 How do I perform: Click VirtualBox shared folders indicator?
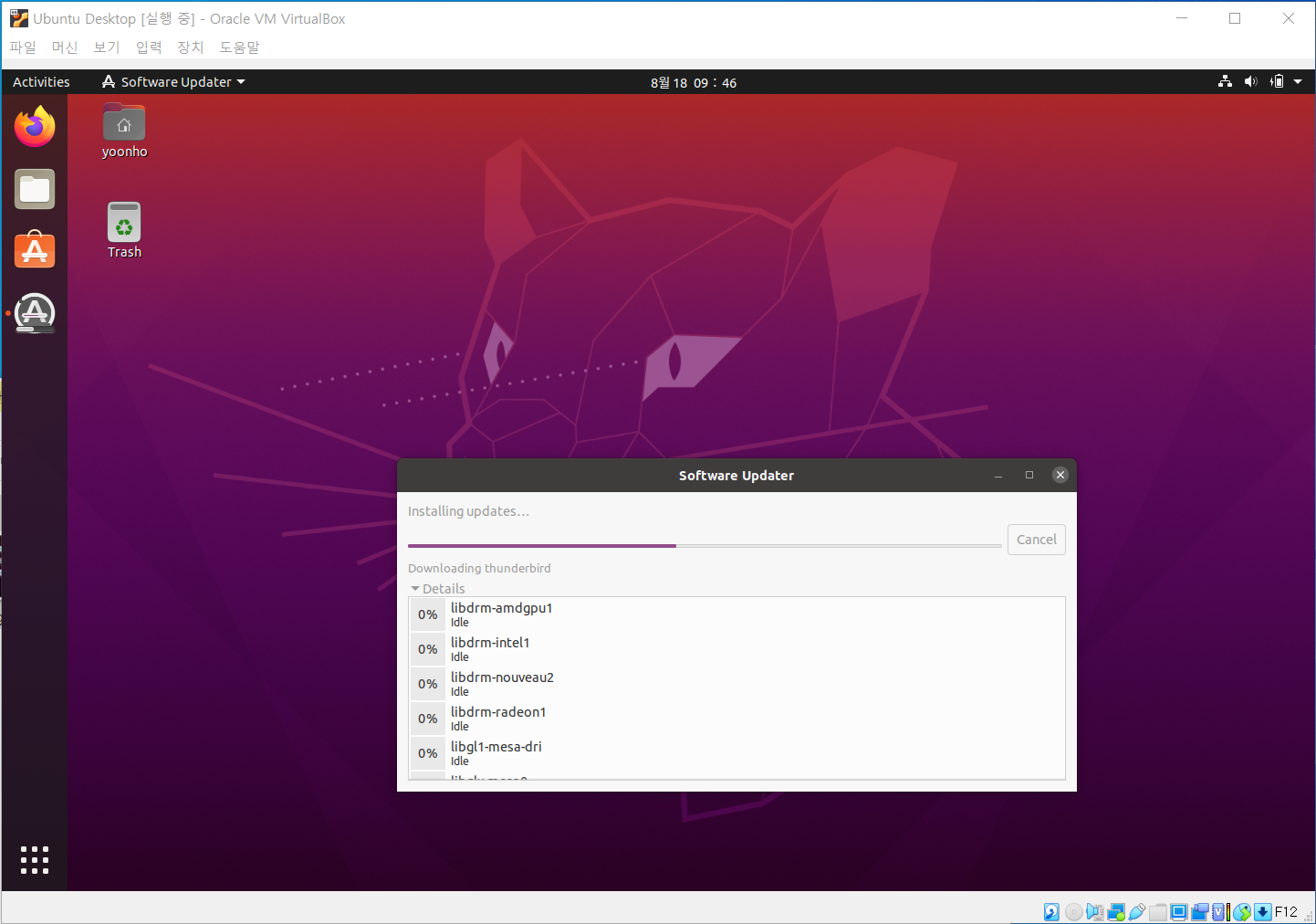(x=1158, y=912)
